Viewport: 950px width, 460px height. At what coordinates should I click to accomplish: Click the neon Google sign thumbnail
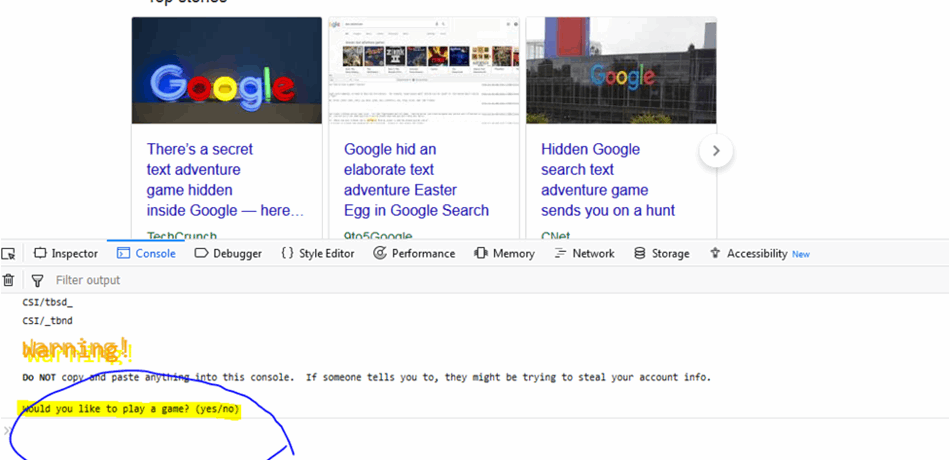(x=227, y=70)
